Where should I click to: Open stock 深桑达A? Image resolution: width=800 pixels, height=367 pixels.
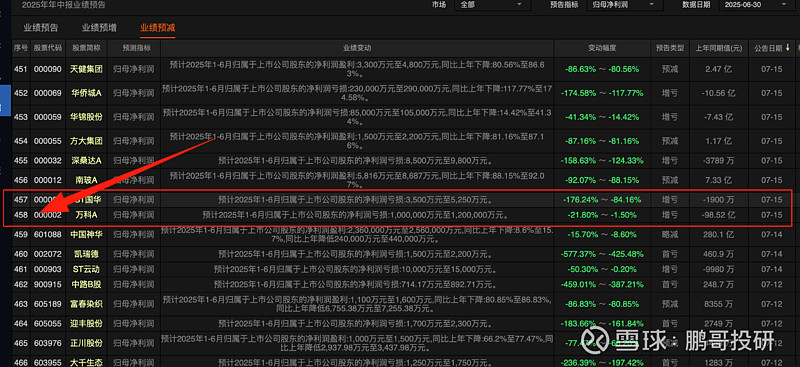click(86, 161)
